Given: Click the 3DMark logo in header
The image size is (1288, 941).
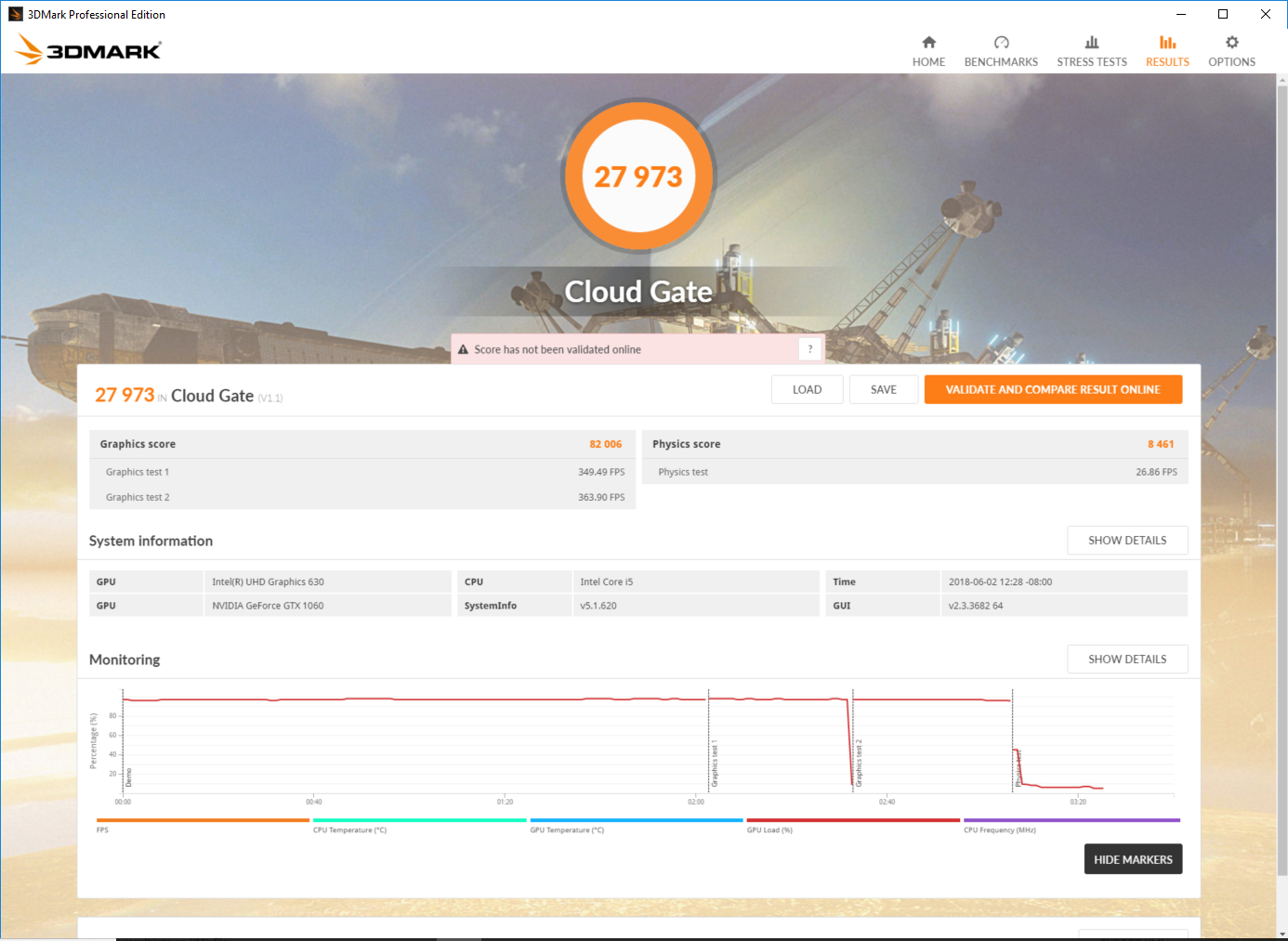Looking at the screenshot, I should [x=88, y=50].
